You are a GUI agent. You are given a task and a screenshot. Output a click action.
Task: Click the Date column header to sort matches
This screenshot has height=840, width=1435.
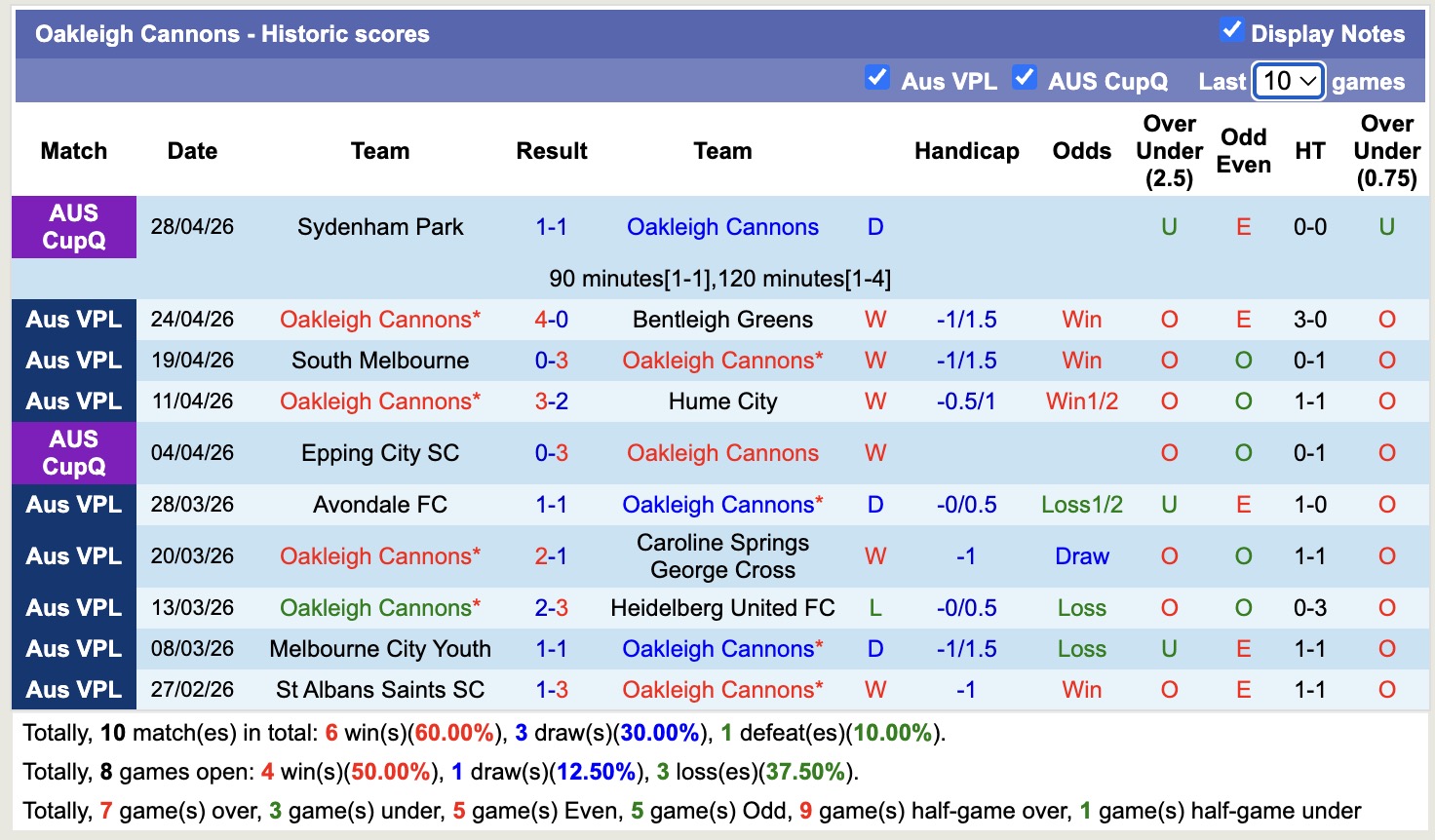click(x=192, y=151)
